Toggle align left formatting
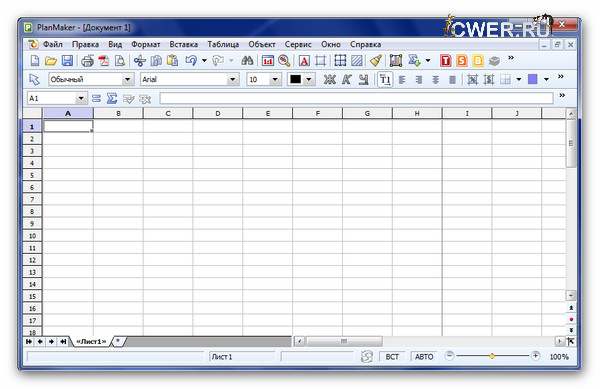This screenshot has height=389, width=600. [x=402, y=80]
